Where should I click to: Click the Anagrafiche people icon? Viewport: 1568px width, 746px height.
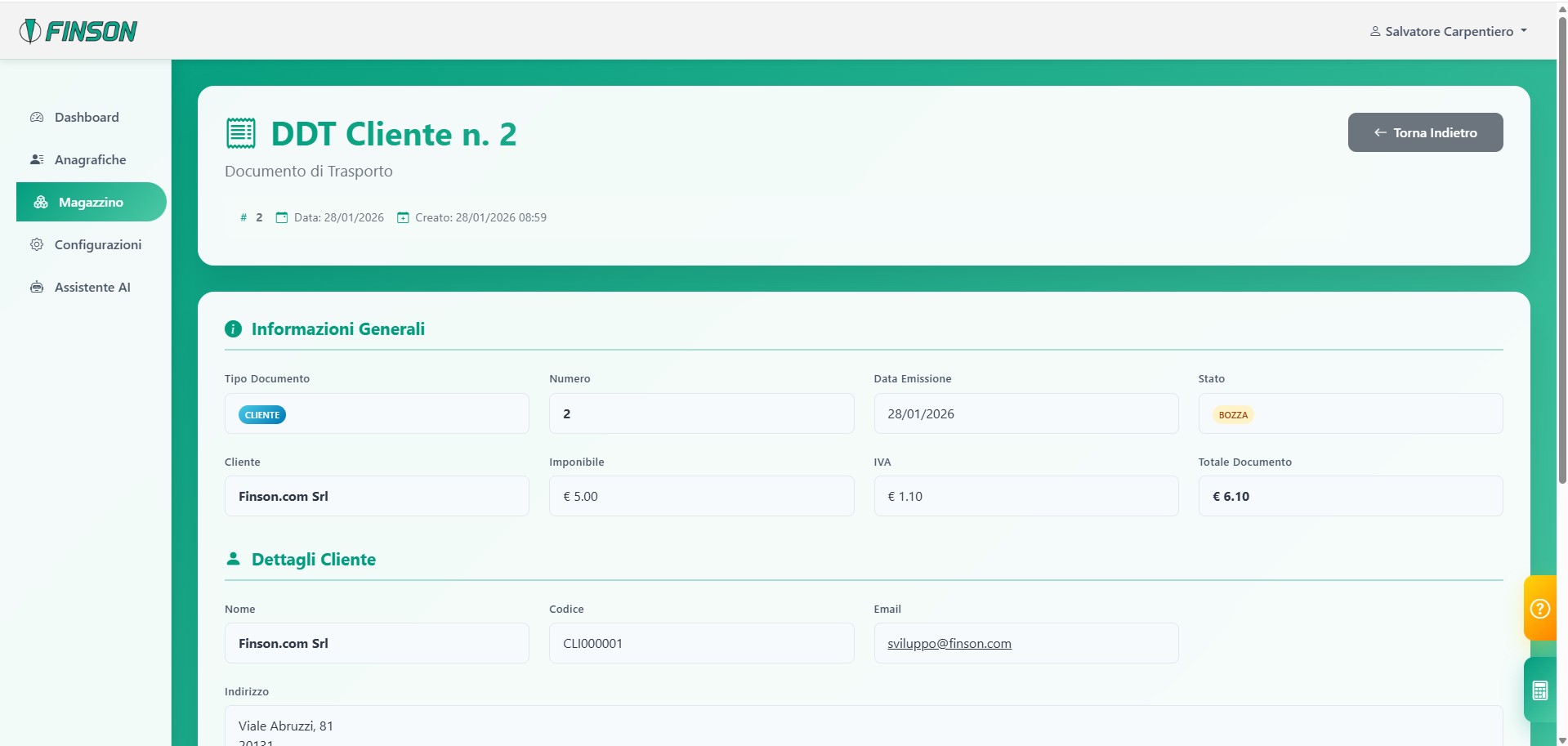coord(37,159)
